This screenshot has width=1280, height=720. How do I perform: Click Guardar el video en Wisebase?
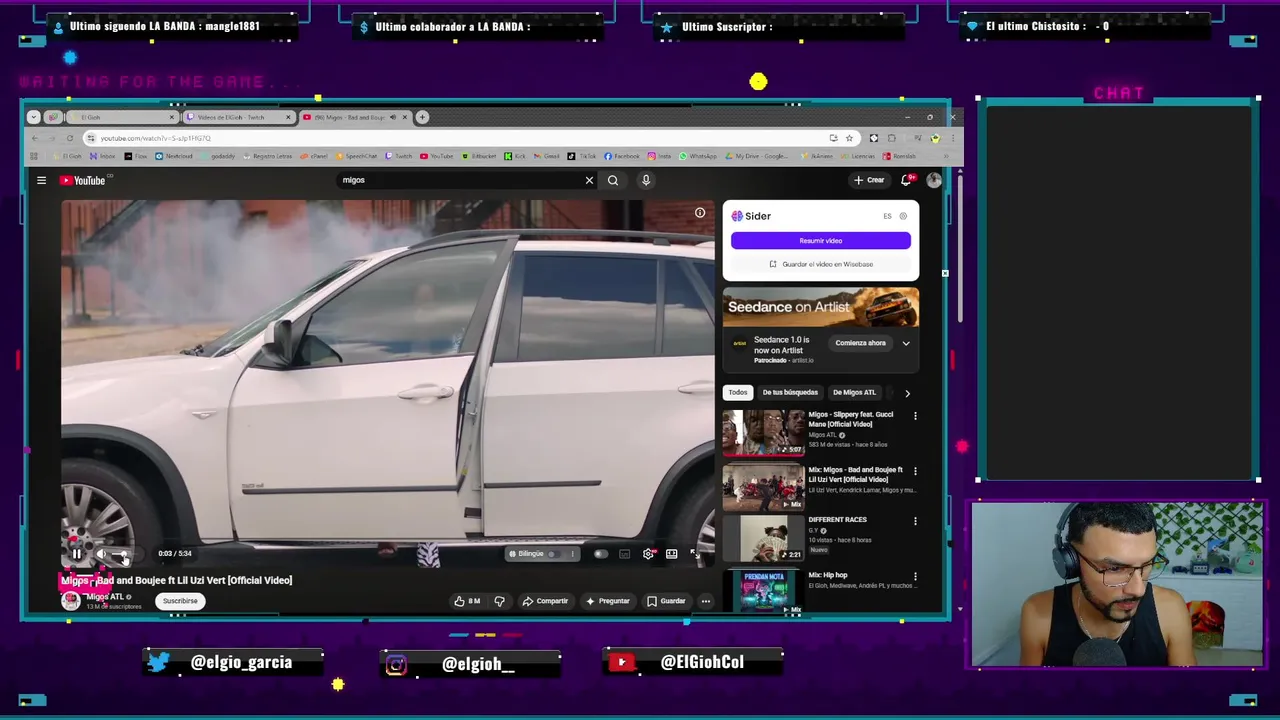point(820,264)
